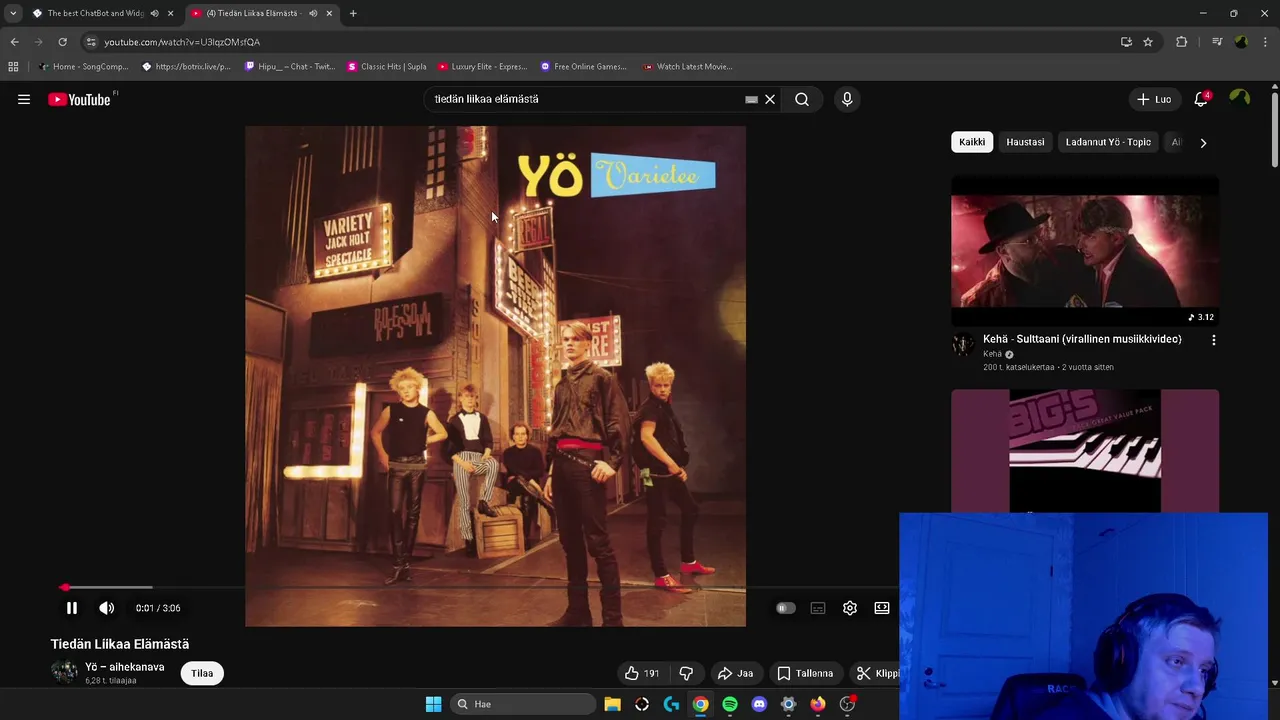Toggle the autoplay switch
This screenshot has width=1280, height=720.
point(786,608)
